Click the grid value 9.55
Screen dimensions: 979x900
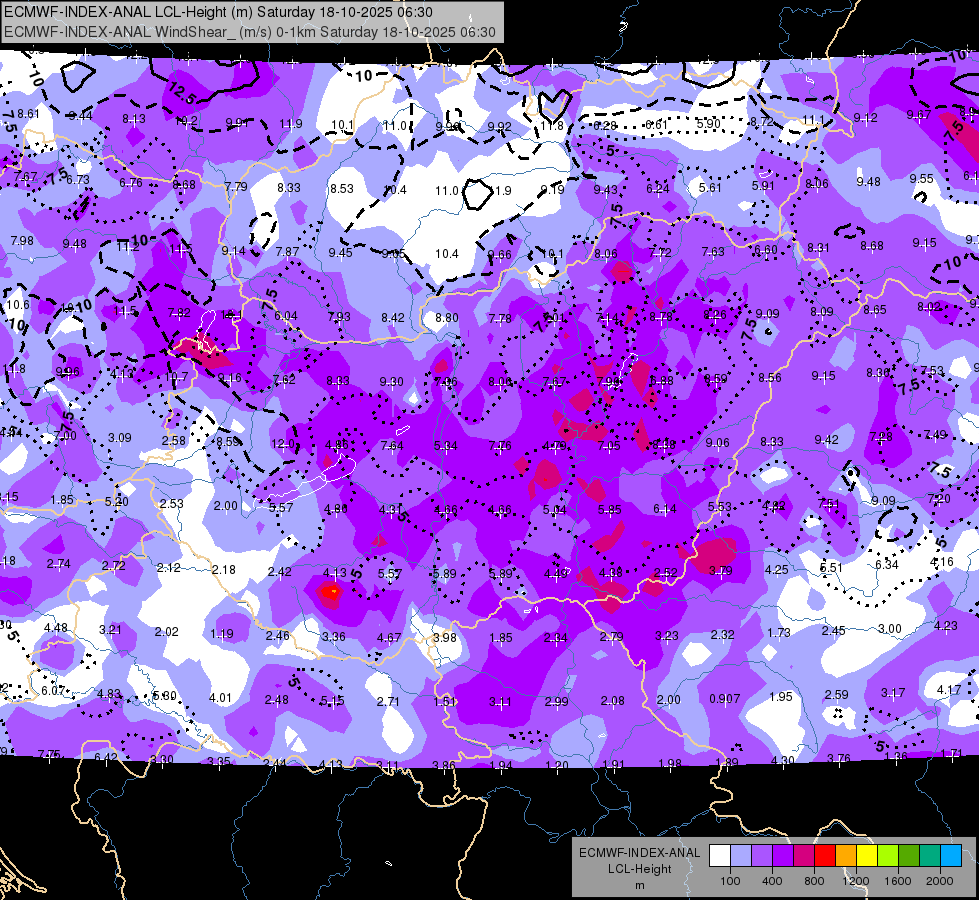[922, 179]
